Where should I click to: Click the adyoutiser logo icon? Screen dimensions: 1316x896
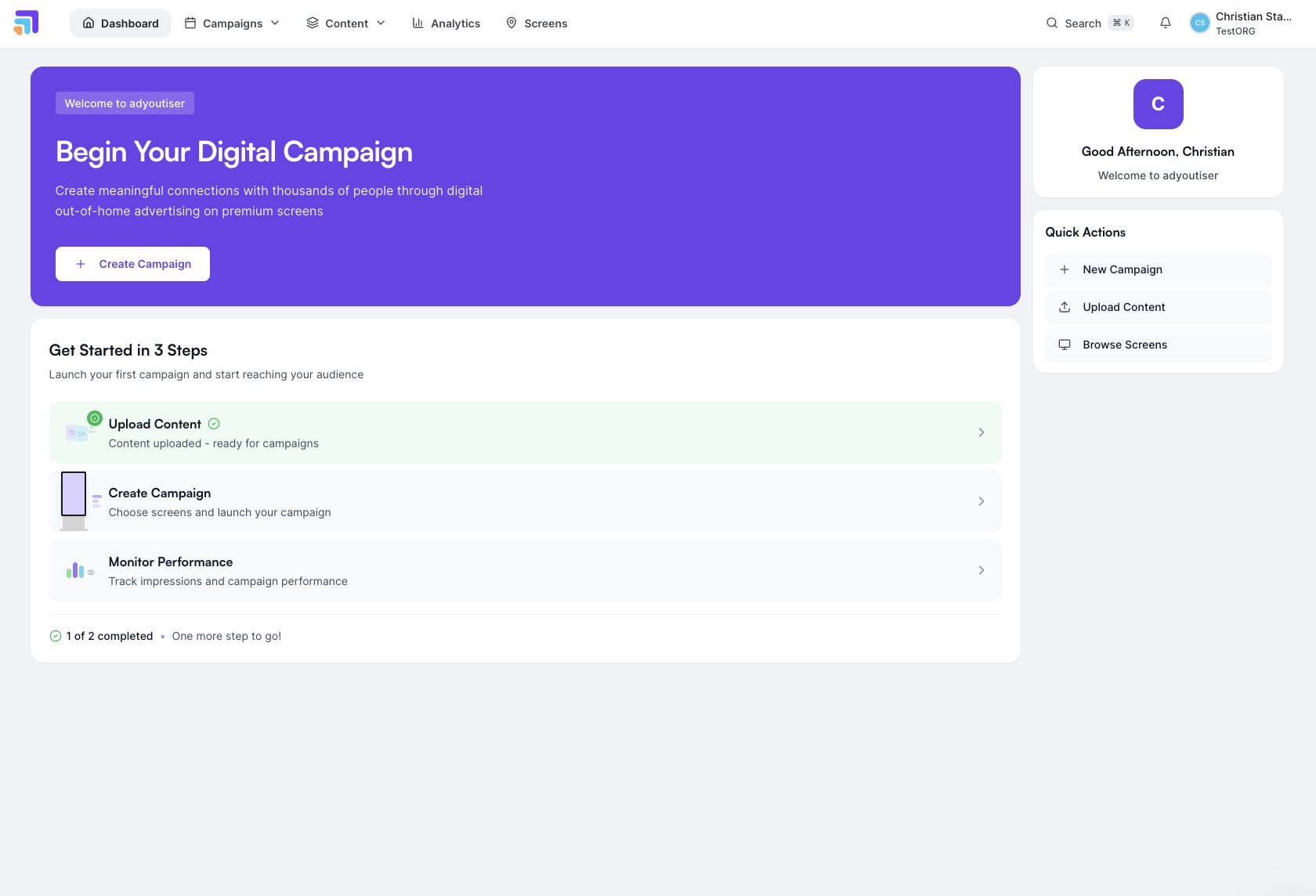[27, 23]
